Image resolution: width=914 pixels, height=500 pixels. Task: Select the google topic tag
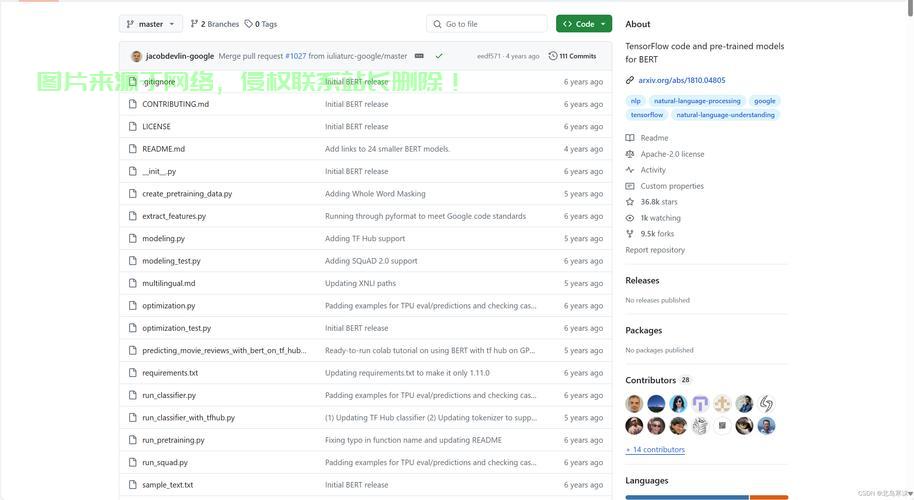(764, 101)
